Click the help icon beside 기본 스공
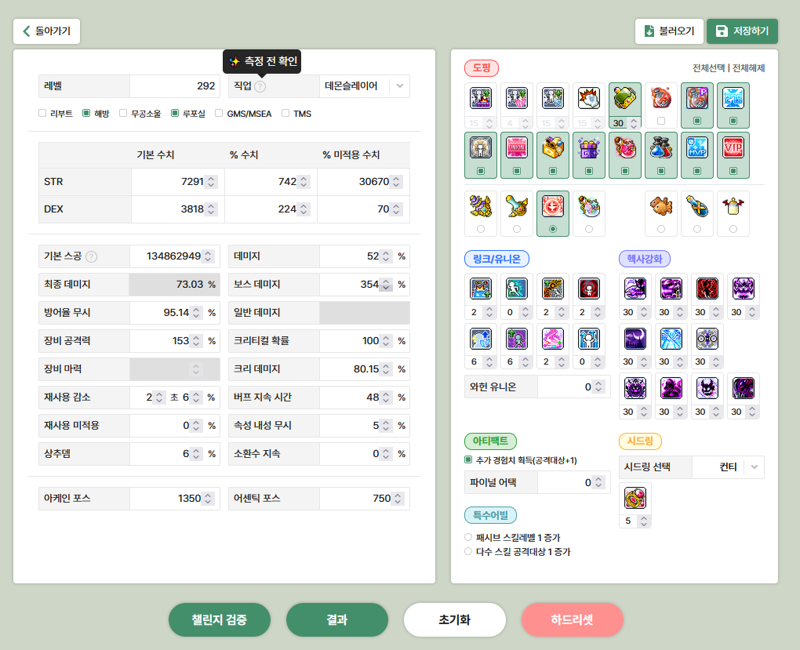The image size is (800, 650). [x=91, y=257]
